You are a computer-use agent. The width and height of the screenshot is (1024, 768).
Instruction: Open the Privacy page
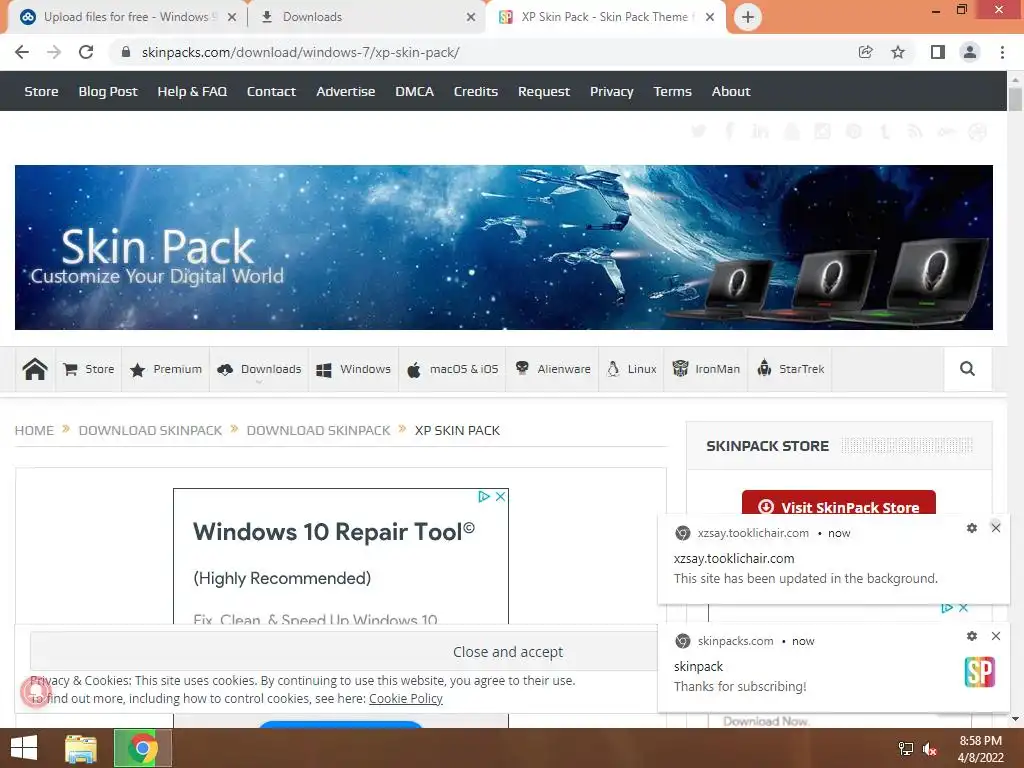[611, 91]
